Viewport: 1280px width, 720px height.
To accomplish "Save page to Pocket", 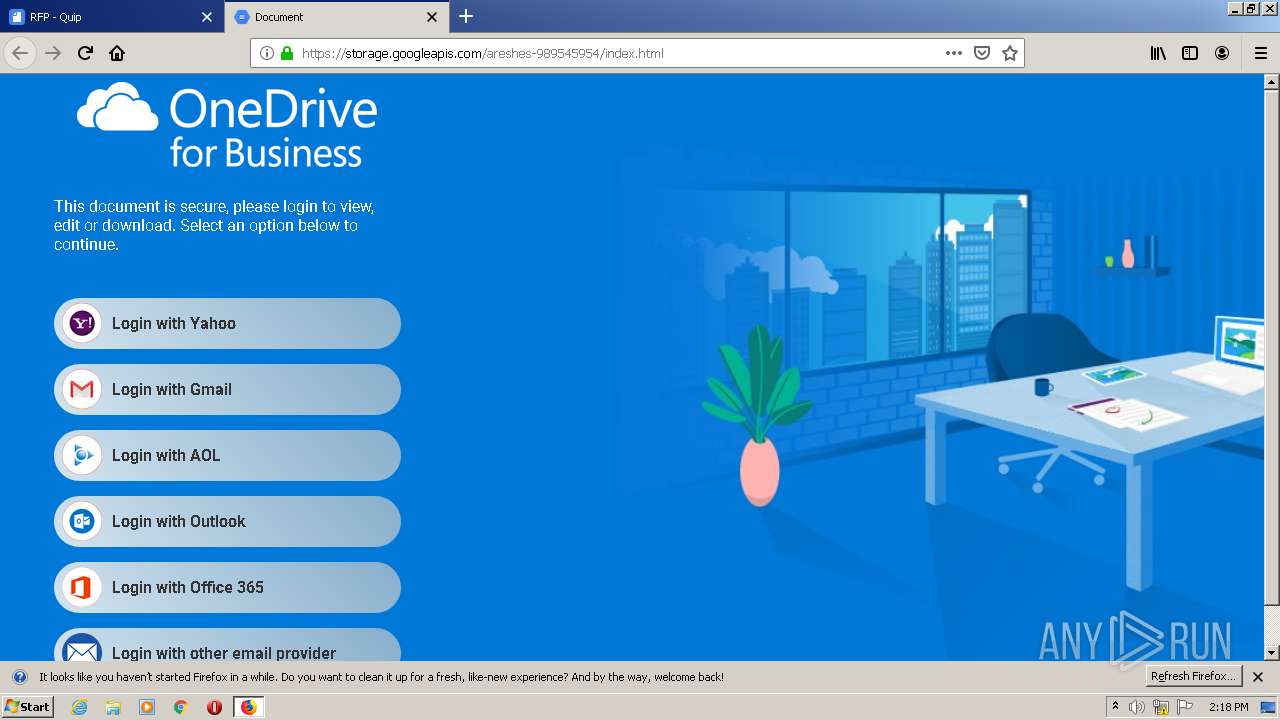I will click(x=982, y=53).
